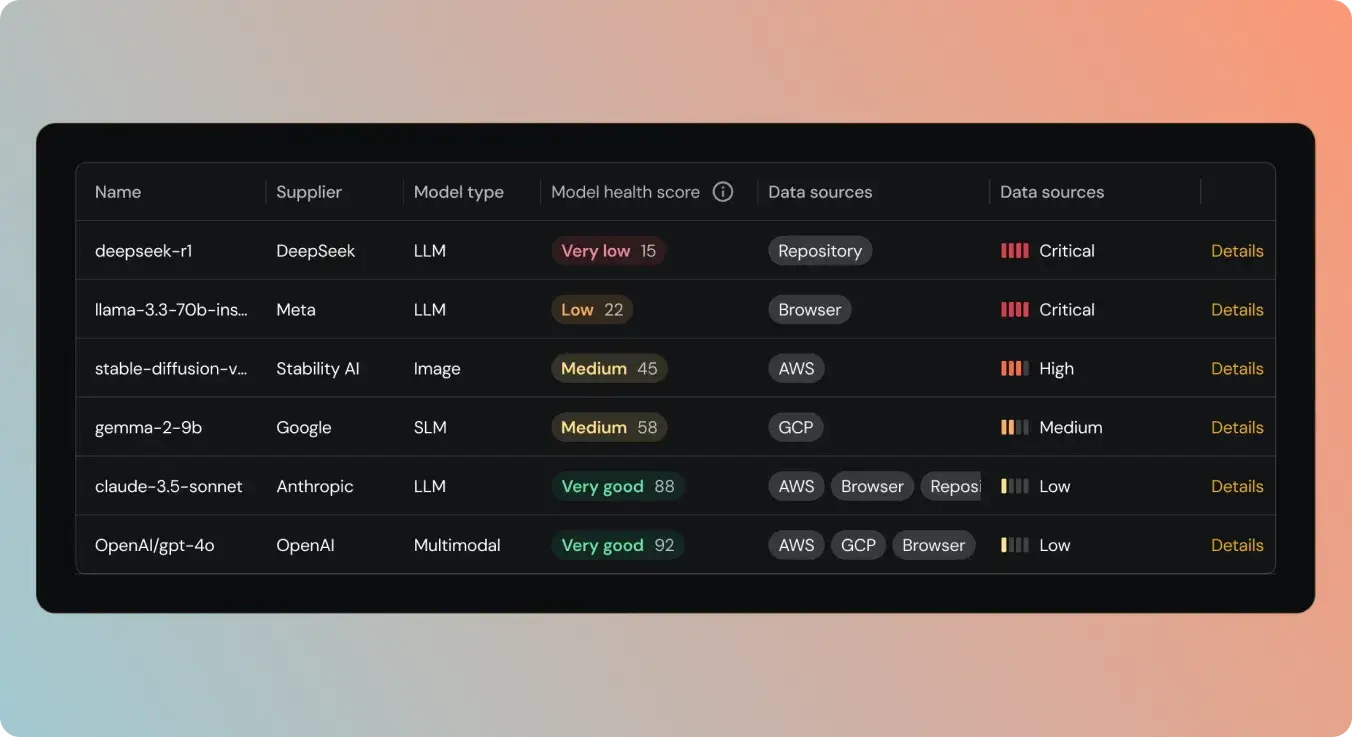Click the Low severity bars for OpenAI/gpt-4o
This screenshot has height=737, width=1352.
tap(1014, 546)
